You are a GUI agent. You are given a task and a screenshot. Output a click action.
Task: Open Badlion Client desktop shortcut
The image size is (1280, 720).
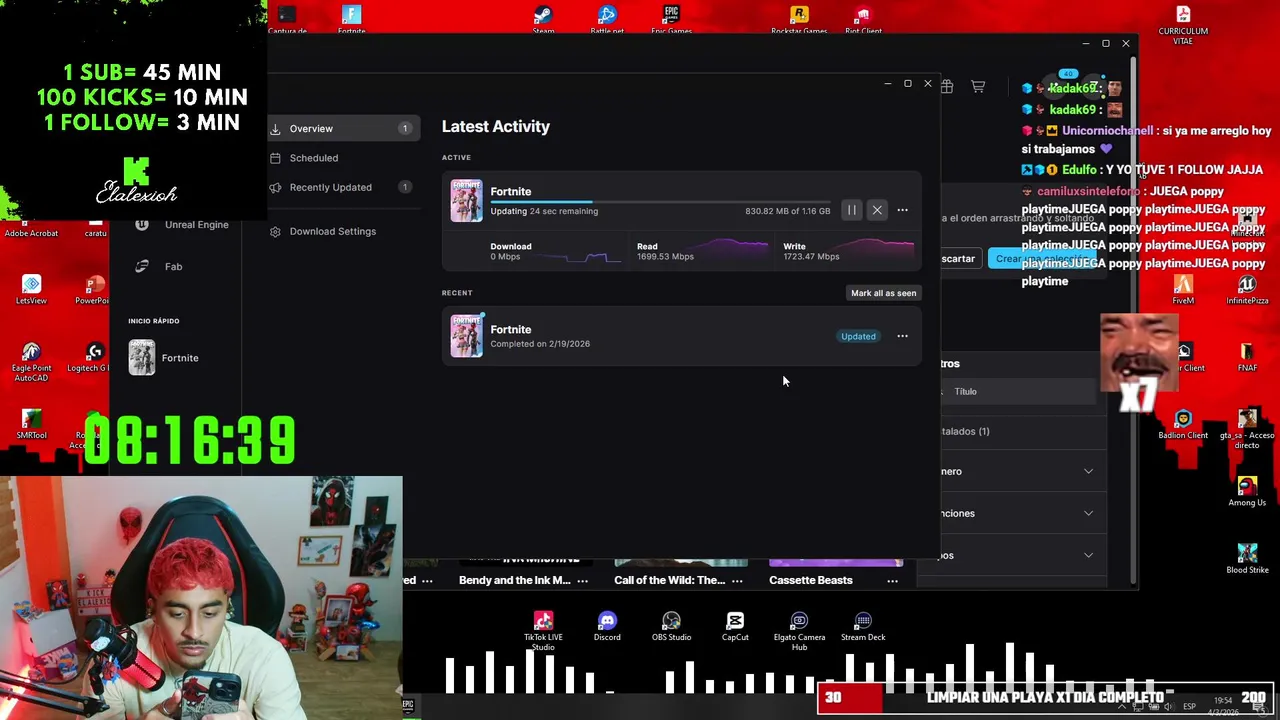click(1183, 423)
